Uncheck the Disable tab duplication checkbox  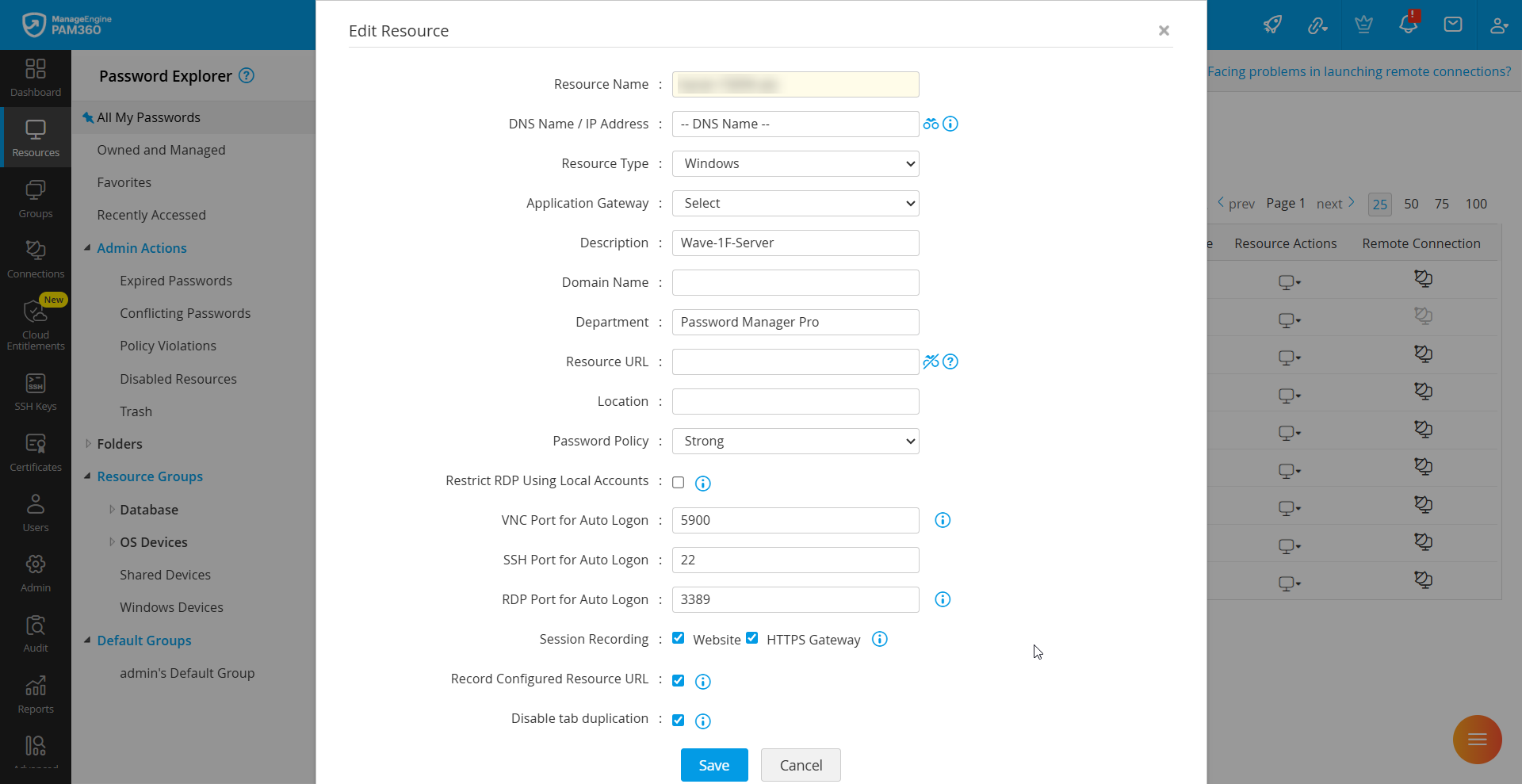click(679, 720)
